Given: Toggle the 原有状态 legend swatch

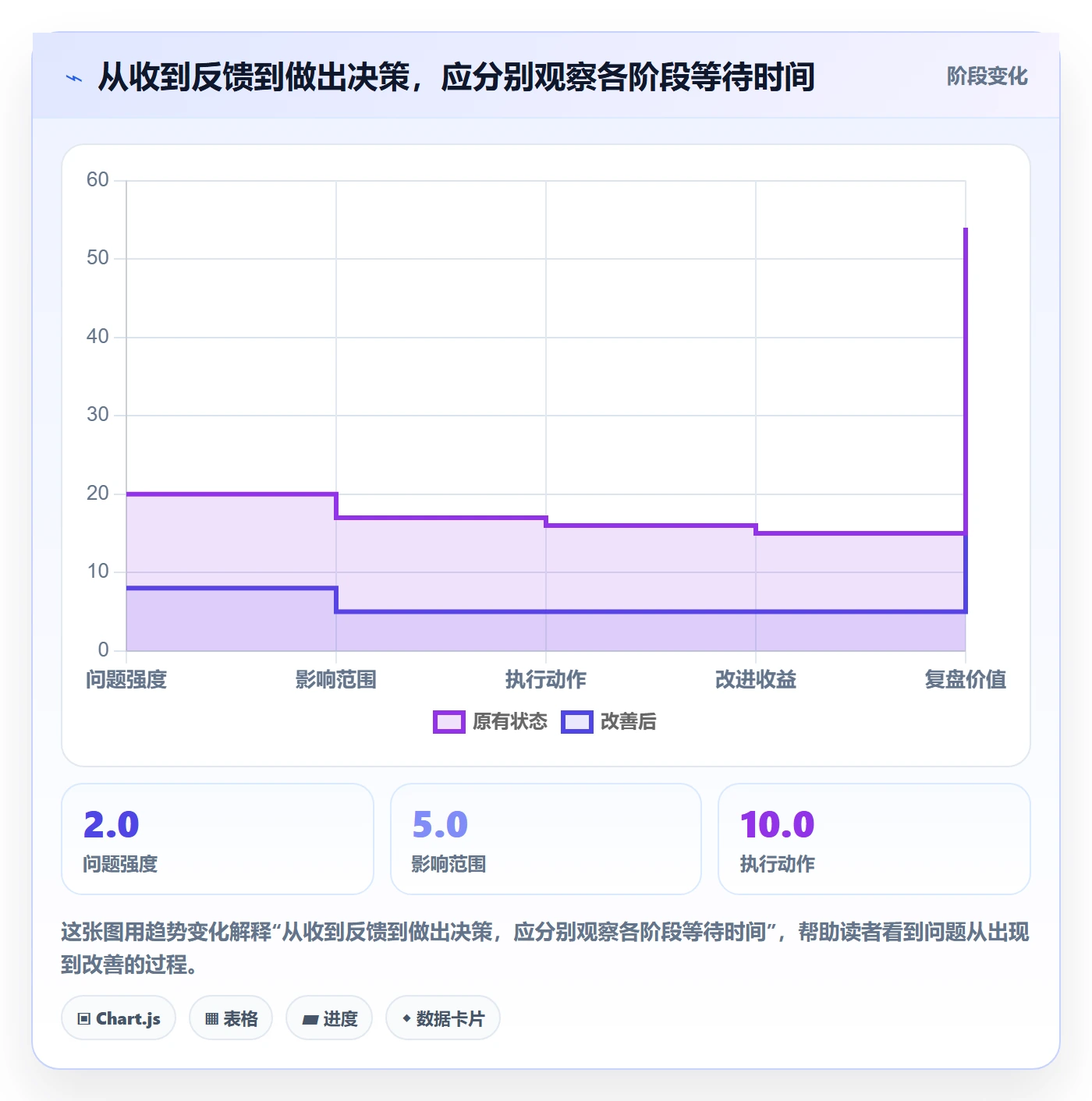Looking at the screenshot, I should point(448,722).
